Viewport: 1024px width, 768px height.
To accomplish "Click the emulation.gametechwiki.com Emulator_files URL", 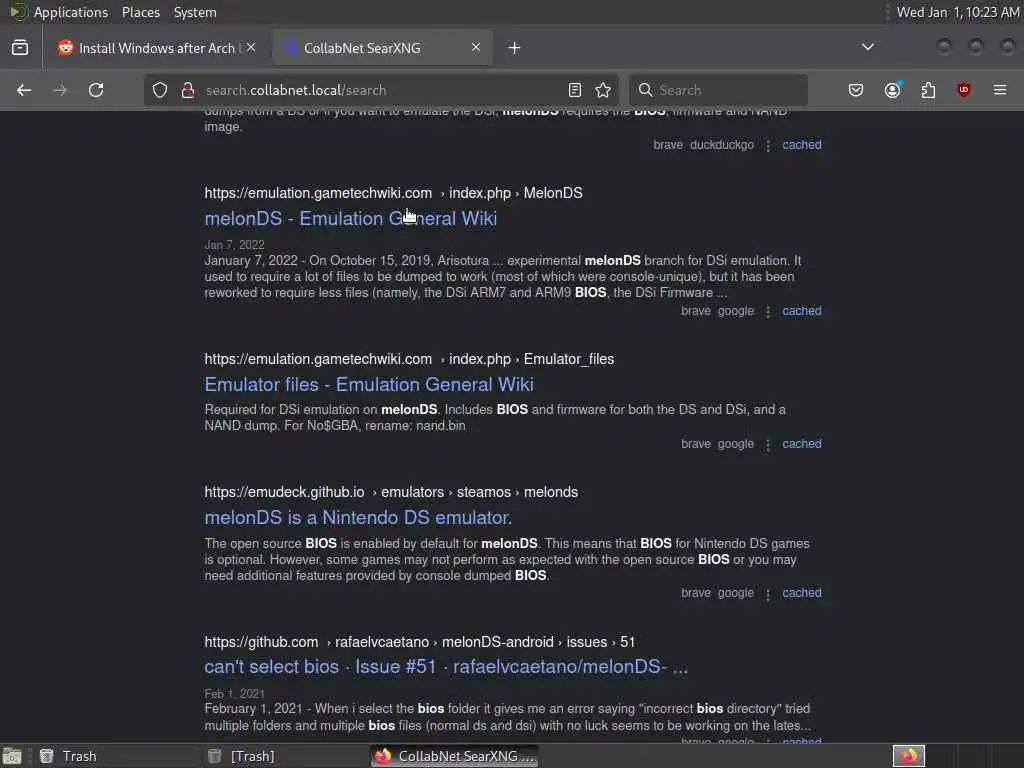I will tap(409, 359).
